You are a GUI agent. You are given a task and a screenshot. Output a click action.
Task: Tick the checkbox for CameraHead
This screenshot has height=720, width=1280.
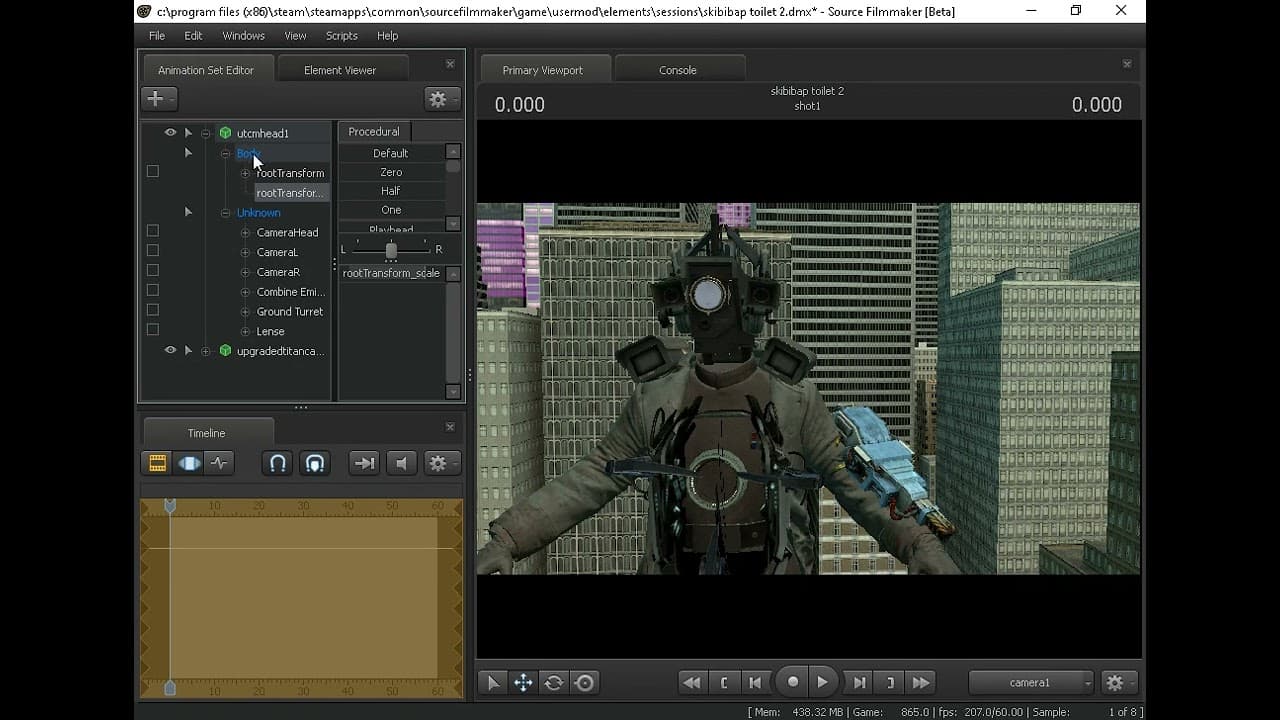click(153, 231)
